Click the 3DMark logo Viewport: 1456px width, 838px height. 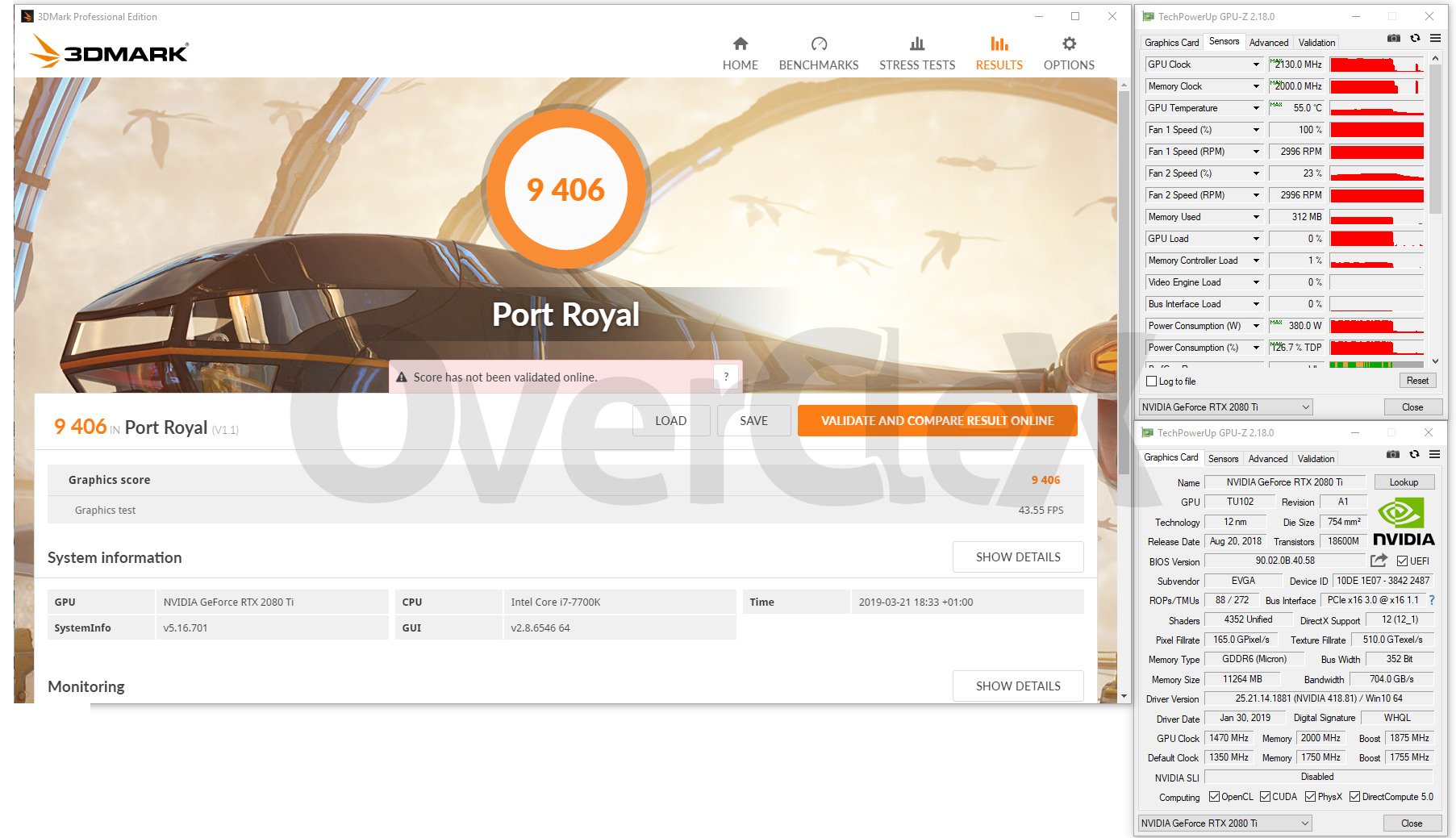[x=109, y=52]
